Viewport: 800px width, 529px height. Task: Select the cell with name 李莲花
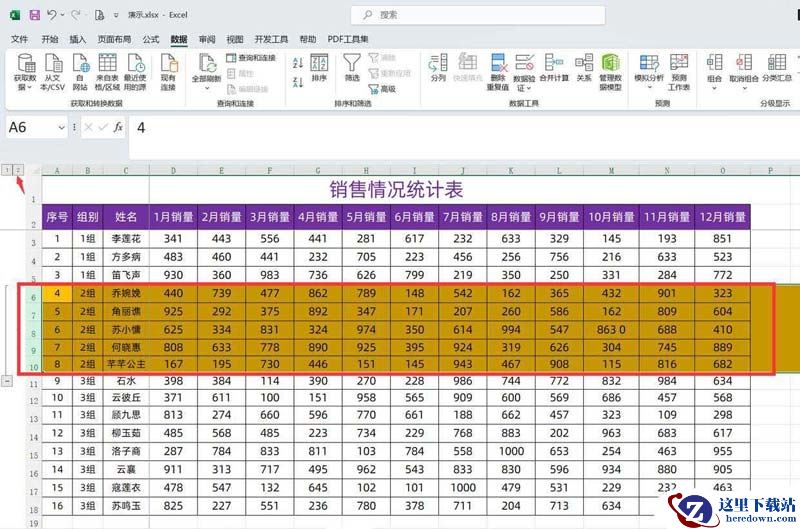pyautogui.click(x=126, y=239)
